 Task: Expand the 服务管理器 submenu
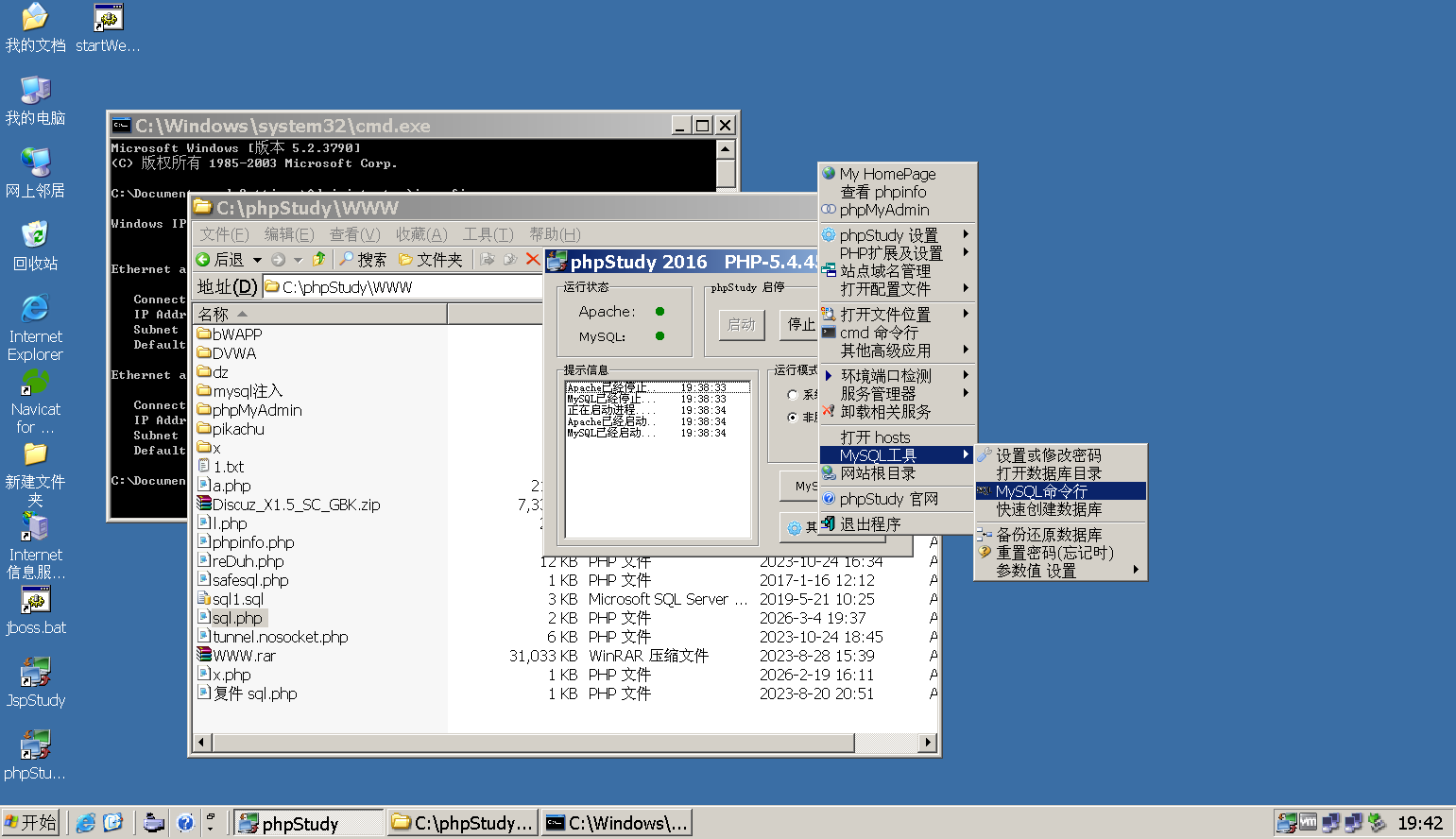tap(897, 394)
